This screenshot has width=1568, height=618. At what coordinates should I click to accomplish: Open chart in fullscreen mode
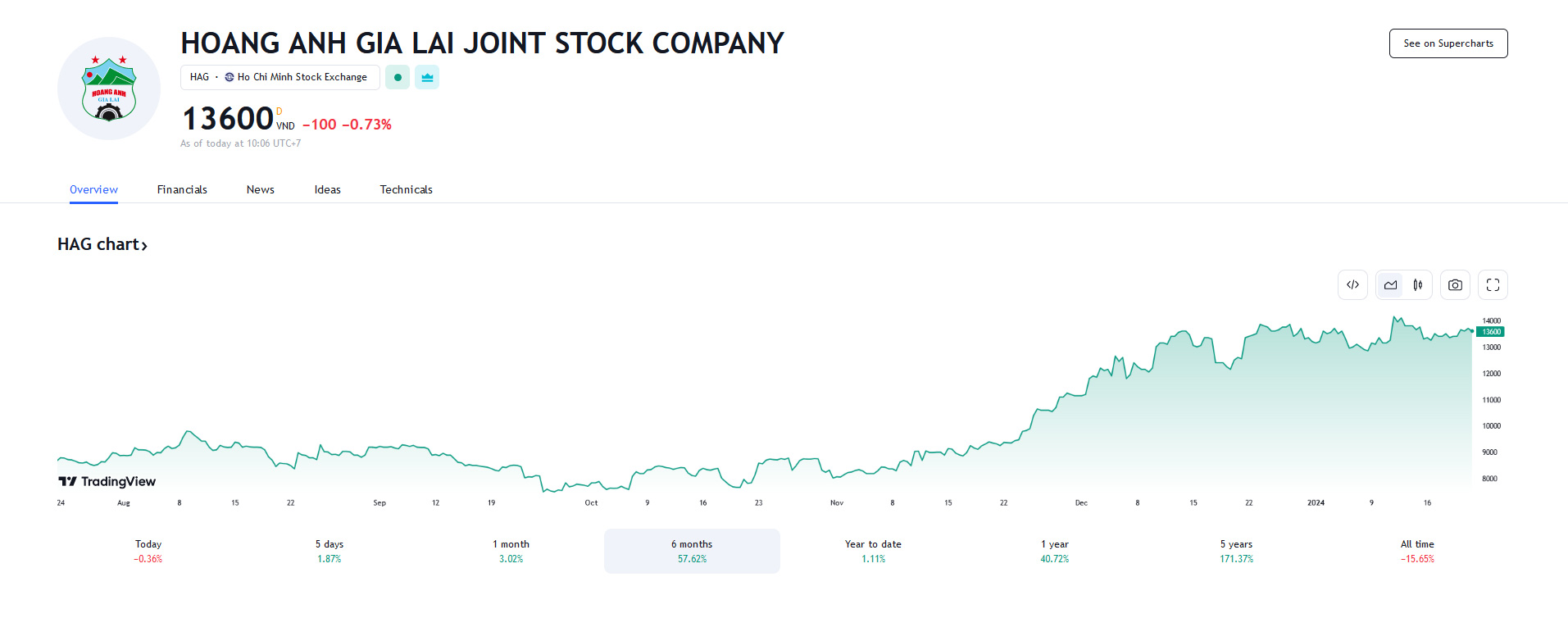(1493, 285)
